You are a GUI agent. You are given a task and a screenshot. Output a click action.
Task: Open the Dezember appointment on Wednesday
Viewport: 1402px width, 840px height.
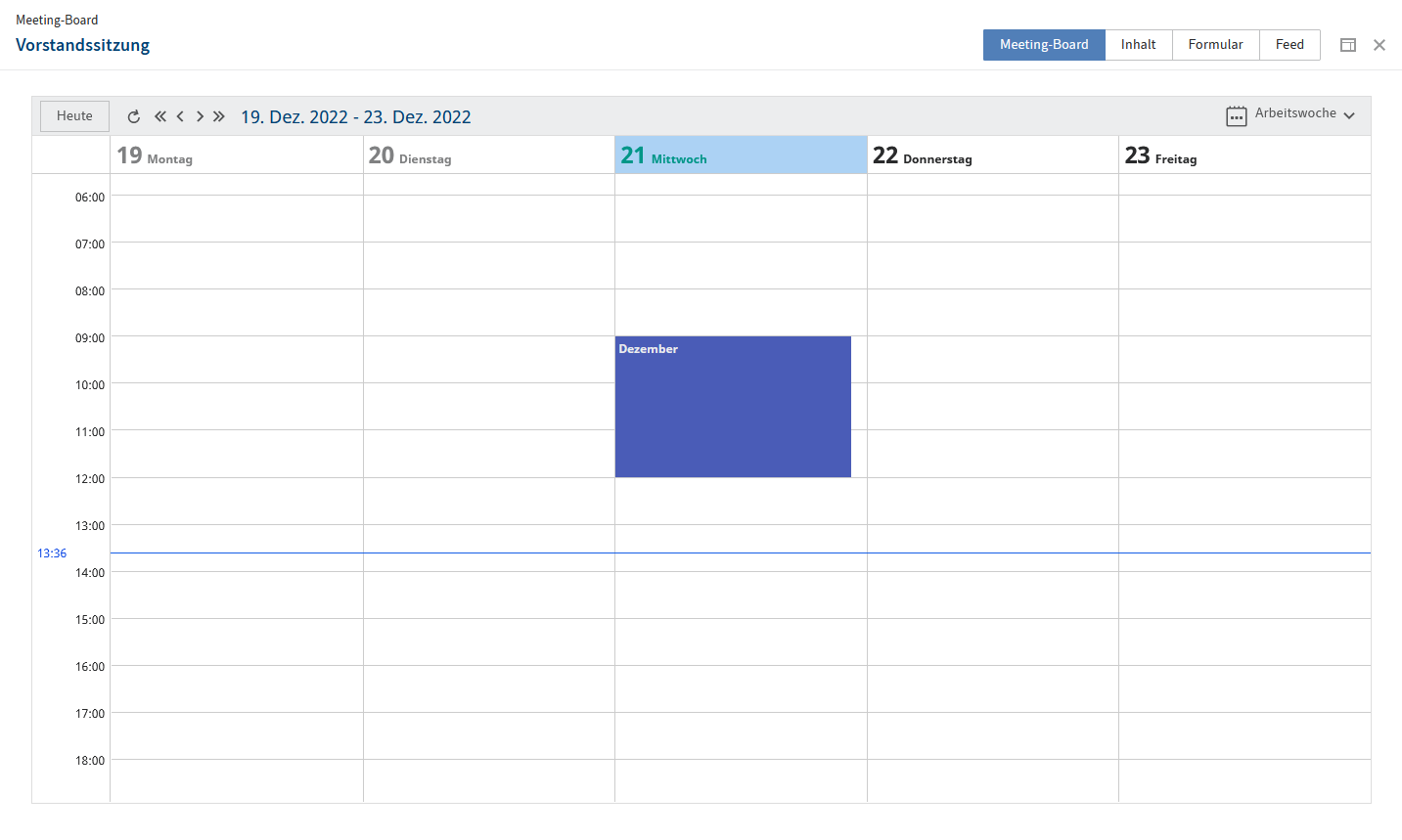point(733,407)
